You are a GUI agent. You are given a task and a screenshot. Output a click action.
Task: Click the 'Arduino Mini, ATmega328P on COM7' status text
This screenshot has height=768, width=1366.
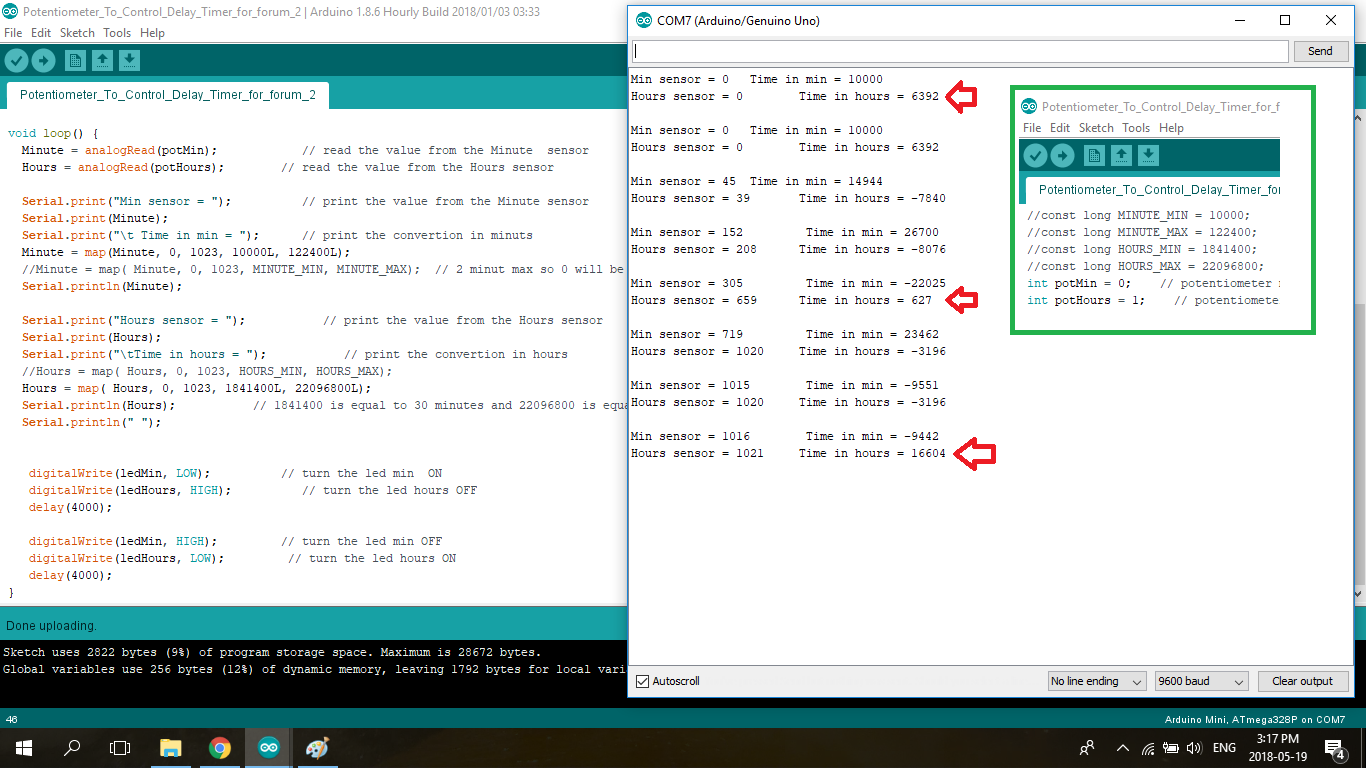(x=1255, y=719)
